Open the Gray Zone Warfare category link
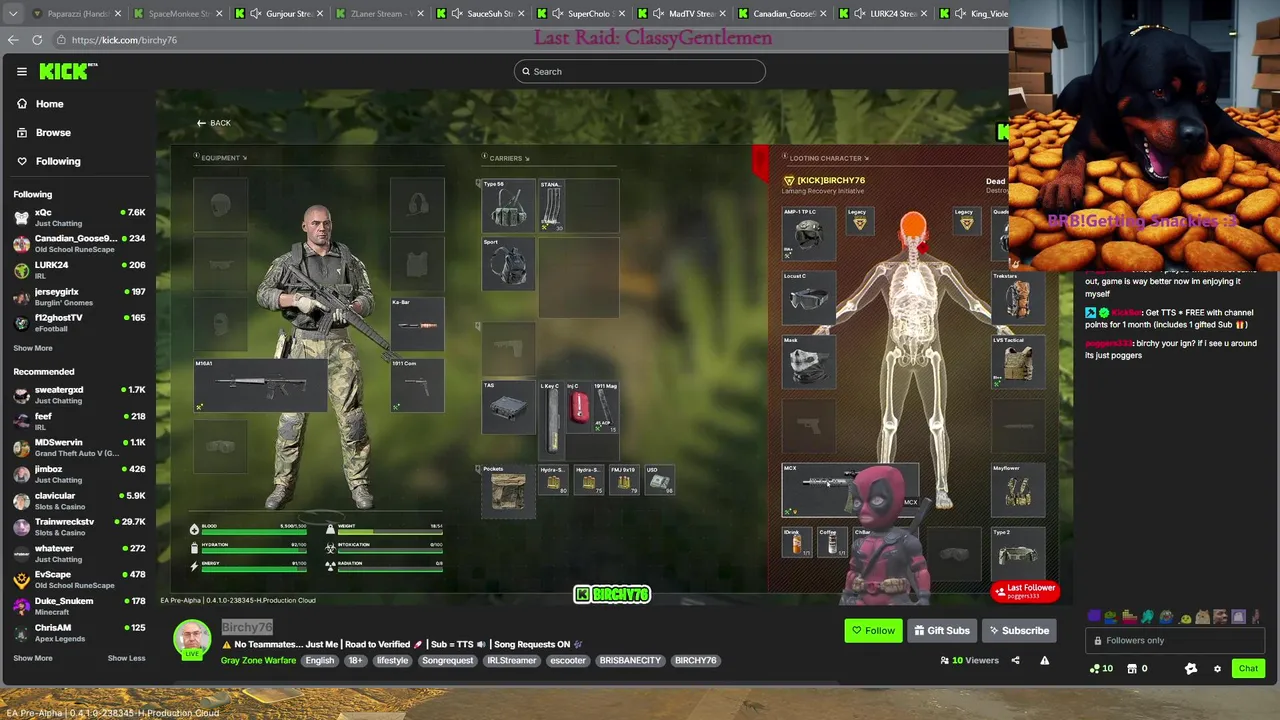Viewport: 1280px width, 720px height. tap(258, 660)
